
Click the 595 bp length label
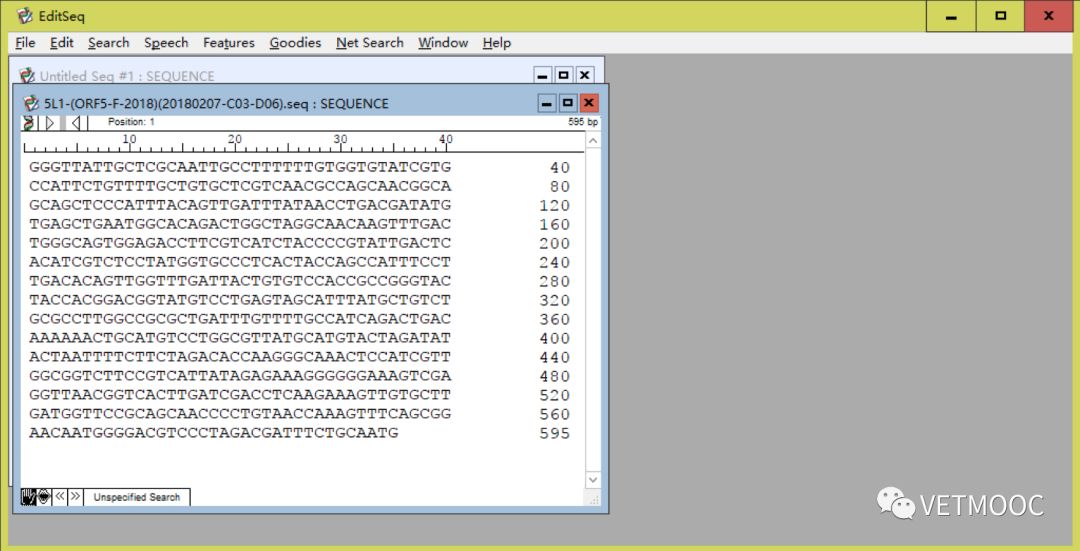(x=583, y=122)
